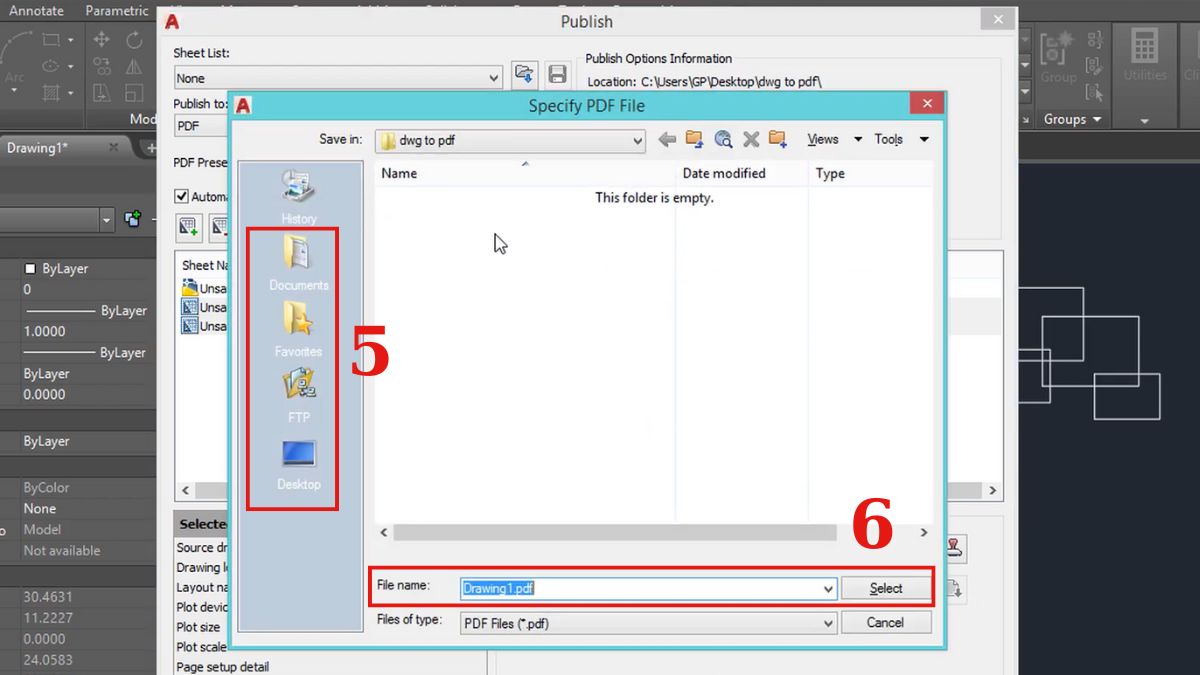Screen dimensions: 1200x675
Task: Click the Delete (X) icon in the dialog toolbar
Action: point(751,140)
